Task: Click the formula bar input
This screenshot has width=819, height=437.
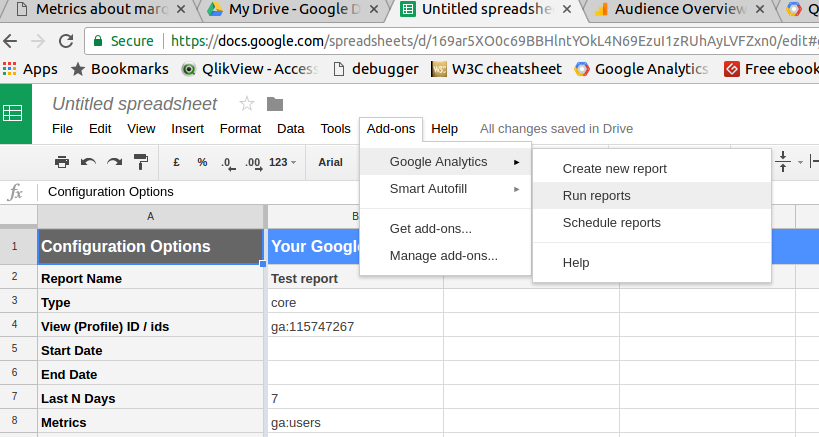Action: 198,192
